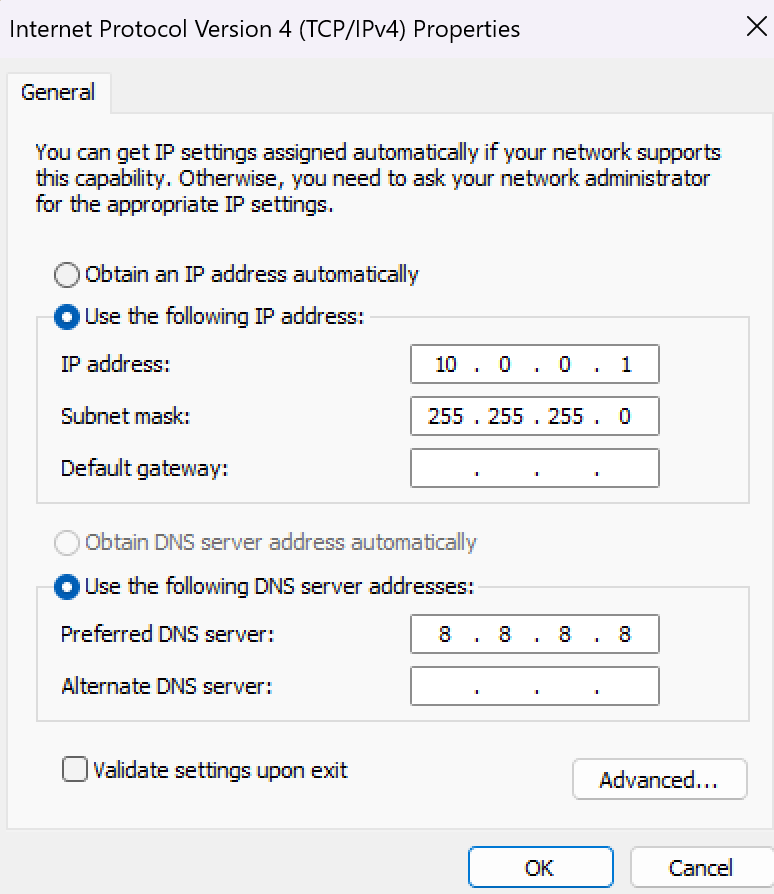Click the Preferred DNS server last octet
The image size is (774, 894).
coord(625,634)
